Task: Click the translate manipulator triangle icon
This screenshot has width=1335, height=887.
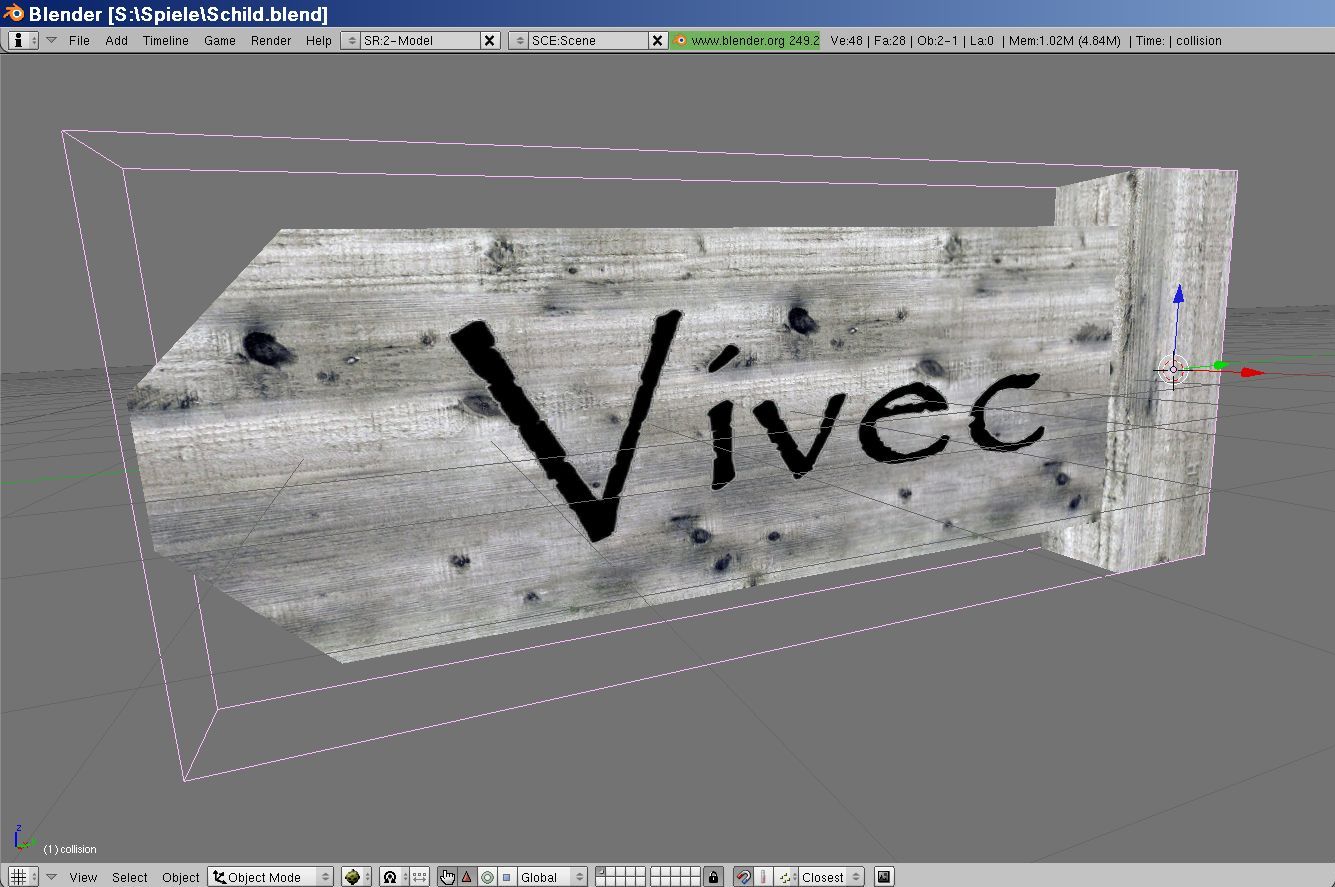Action: 467,877
